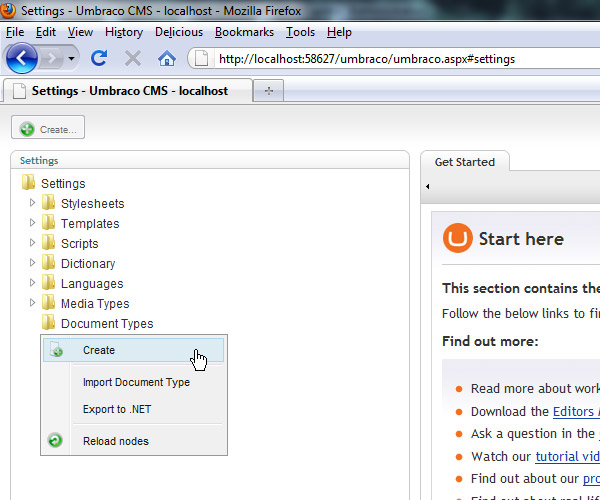
Task: Click the Settings panel header label
Action: click(x=39, y=161)
